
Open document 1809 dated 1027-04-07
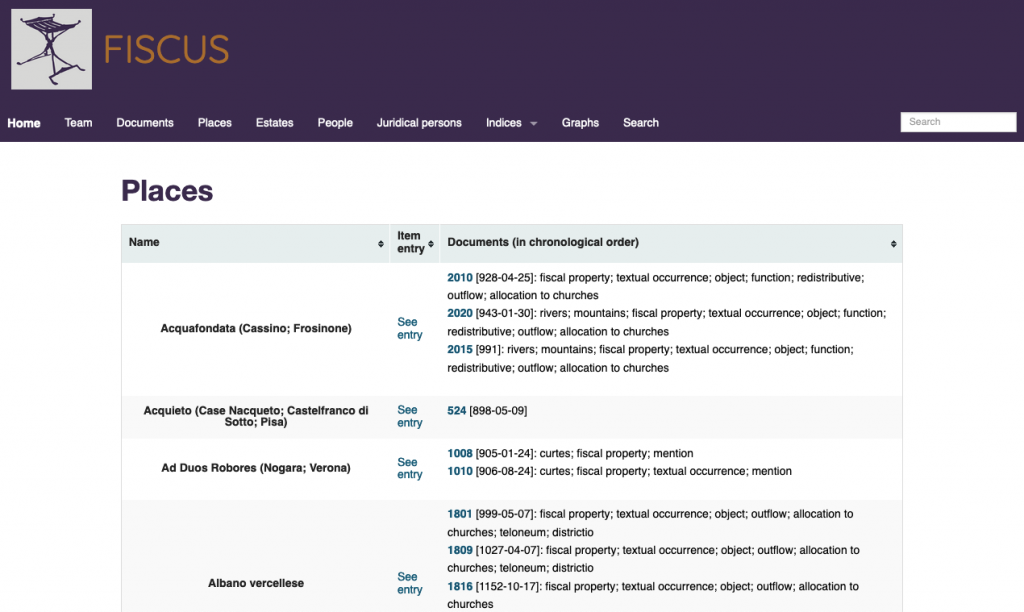(460, 551)
